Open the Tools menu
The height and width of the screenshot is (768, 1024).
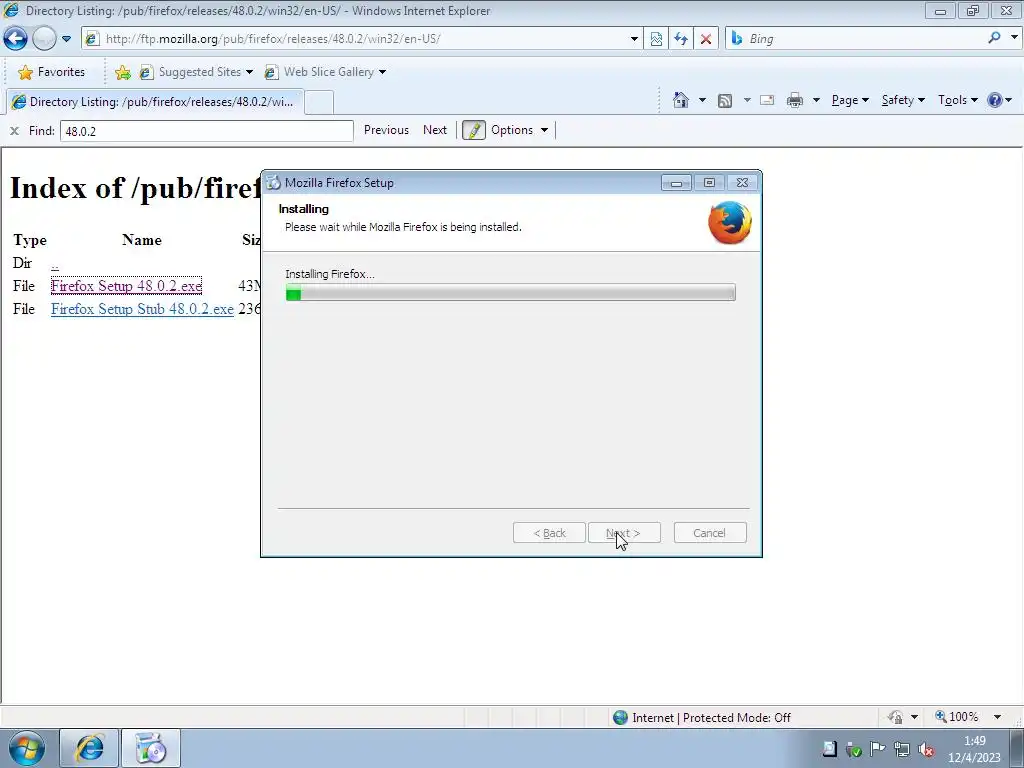pos(957,100)
